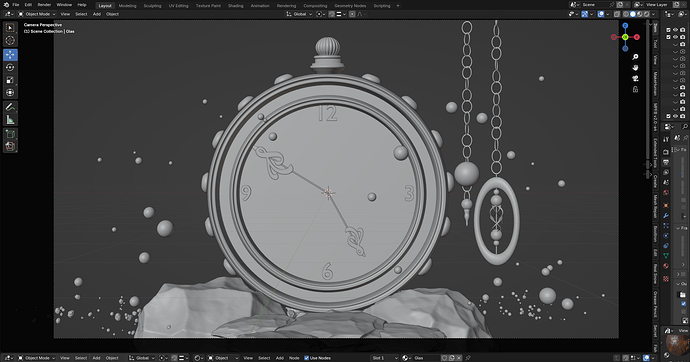Click the pan hand gizmo icon
690x362 pixels.
635,68
